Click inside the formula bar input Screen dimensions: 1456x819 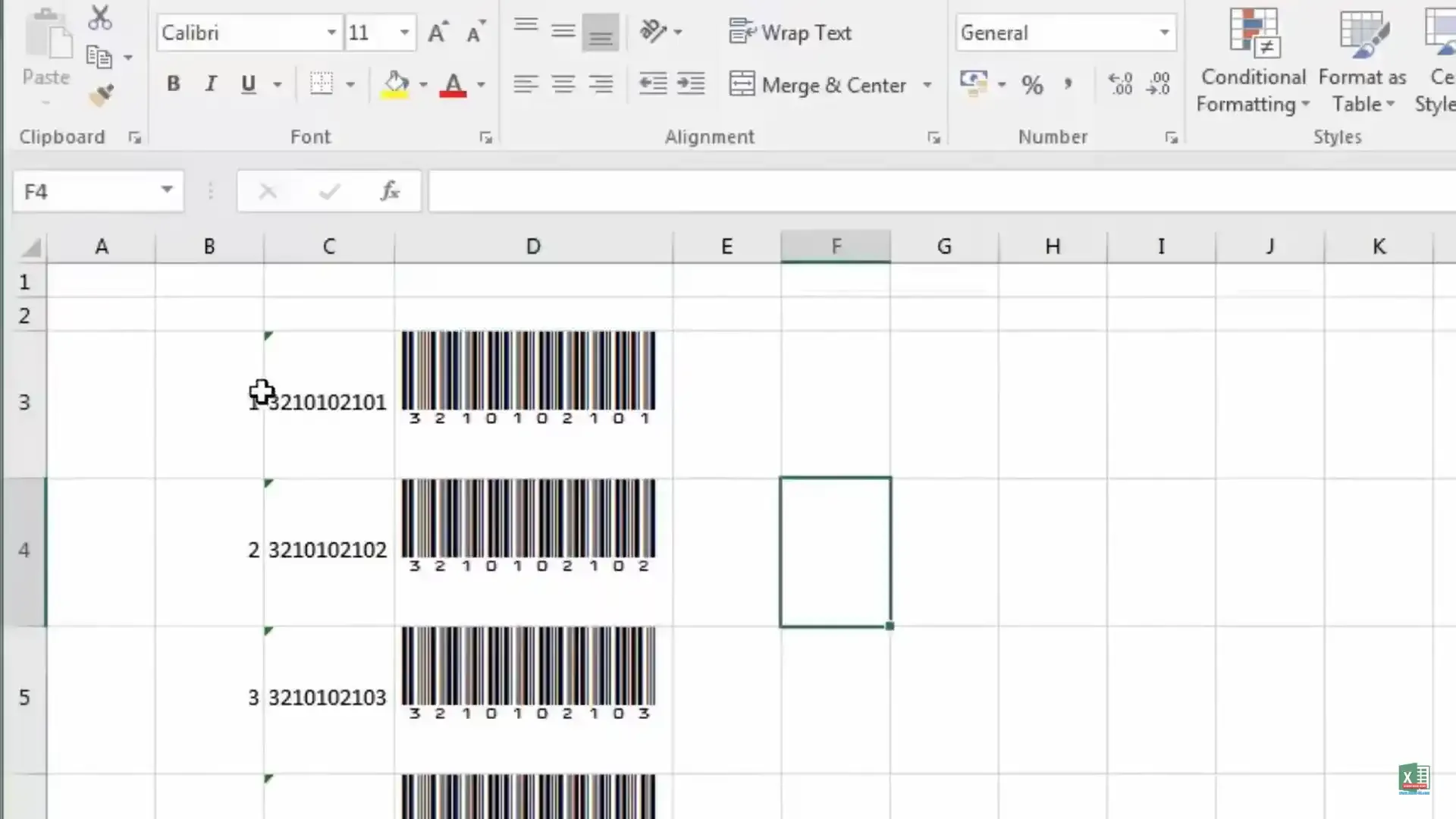click(x=942, y=192)
